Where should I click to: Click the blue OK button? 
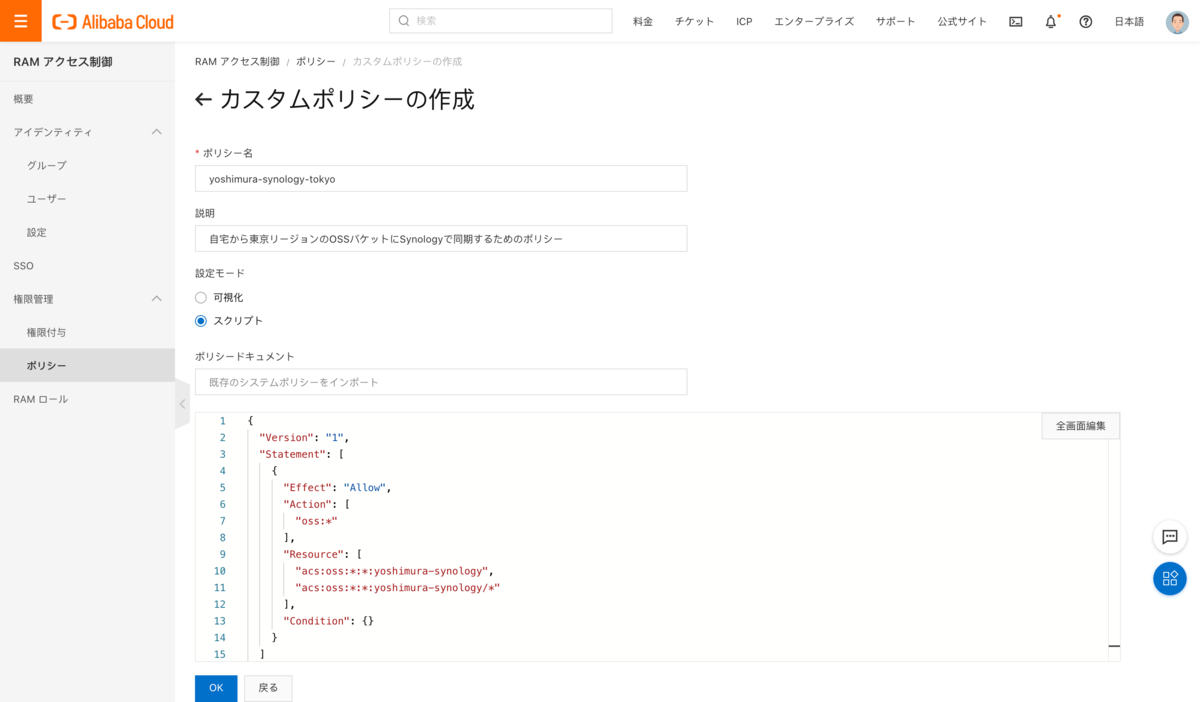click(x=216, y=688)
